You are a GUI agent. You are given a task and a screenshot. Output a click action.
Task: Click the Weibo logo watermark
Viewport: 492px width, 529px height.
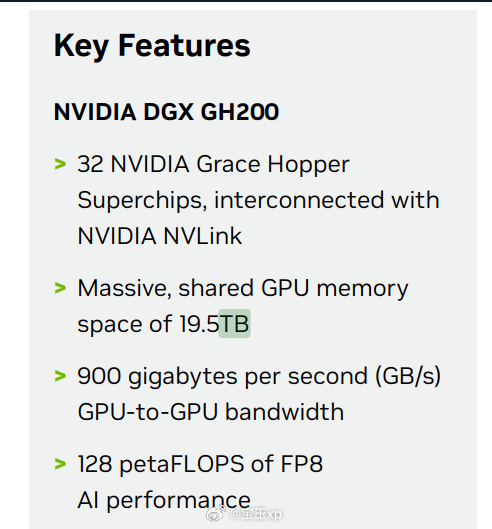point(216,513)
